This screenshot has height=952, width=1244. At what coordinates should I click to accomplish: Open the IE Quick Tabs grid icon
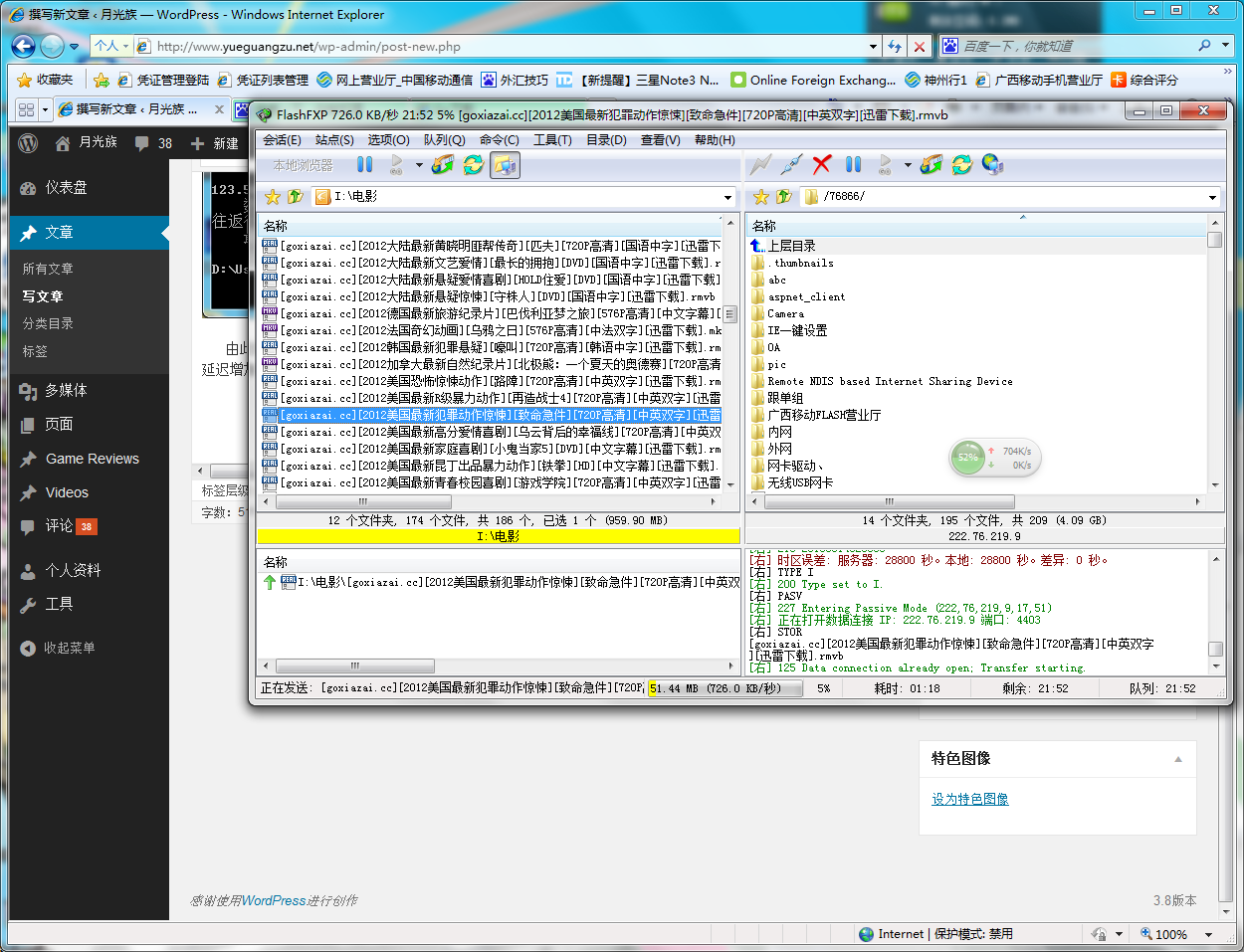[26, 109]
